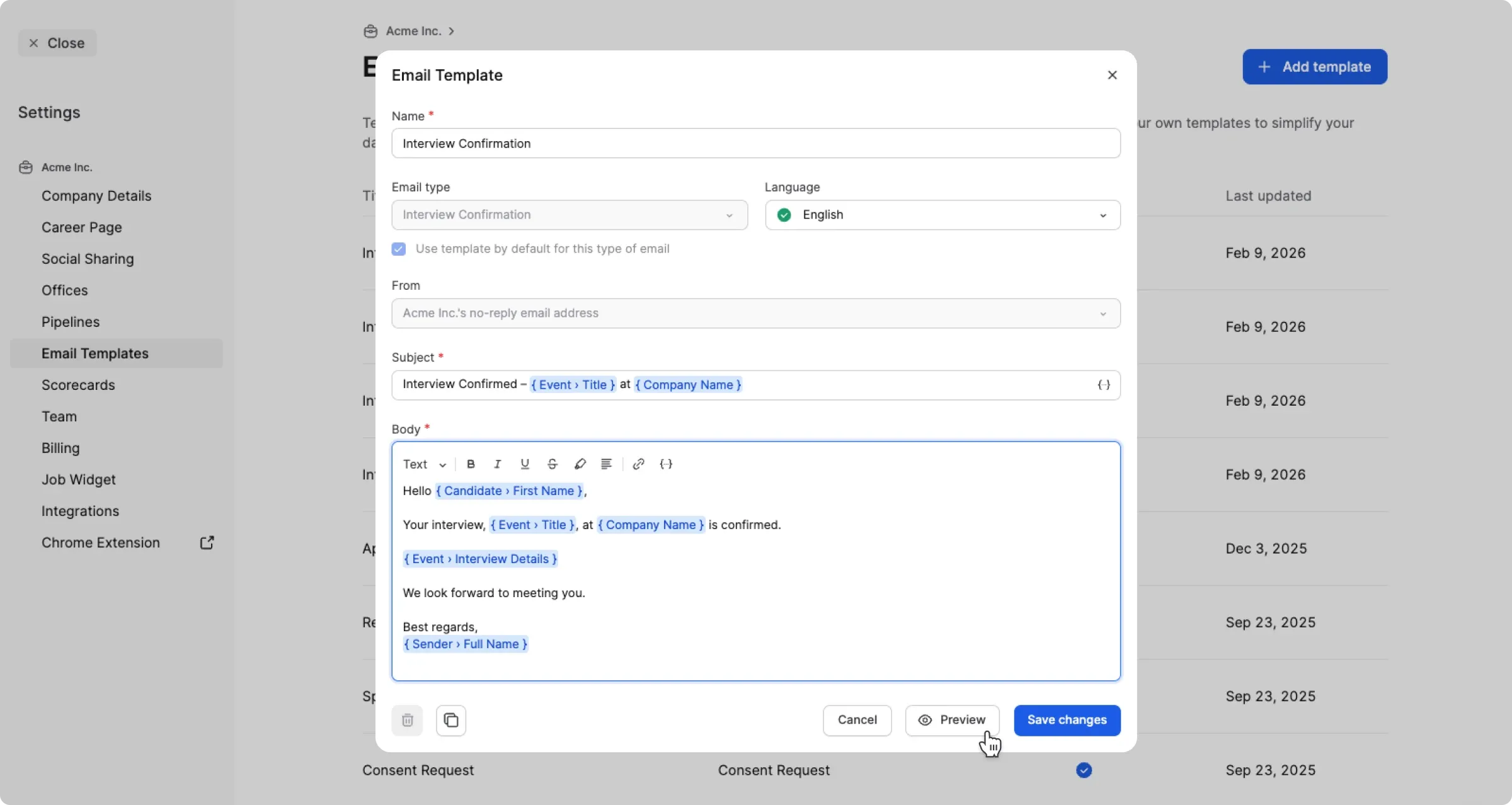Screen dimensions: 1512x805
Task: Open the Text style dropdown
Action: pos(425,464)
